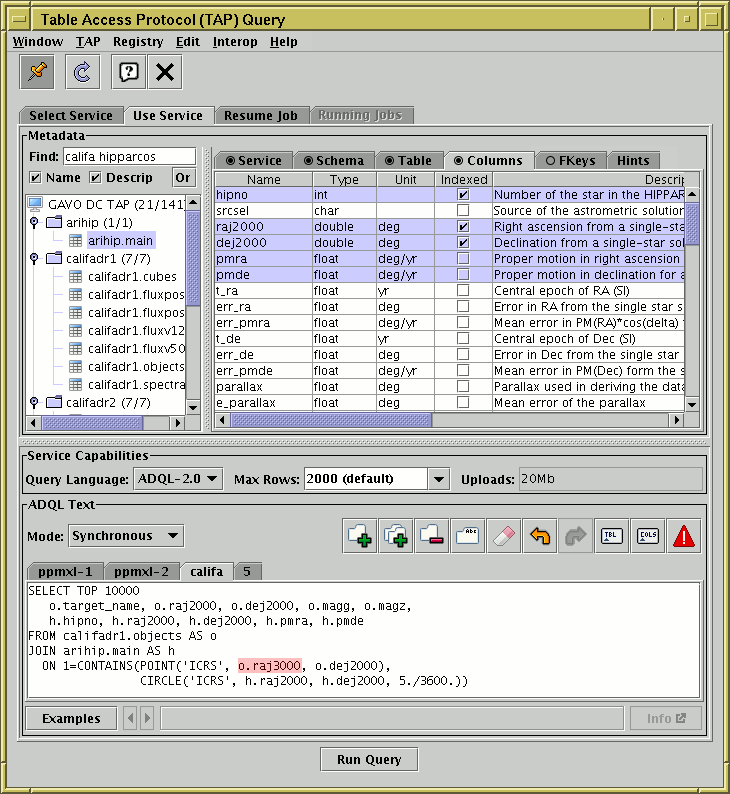Toggle the Descrip search checkbox
The width and height of the screenshot is (730, 794).
click(96, 178)
